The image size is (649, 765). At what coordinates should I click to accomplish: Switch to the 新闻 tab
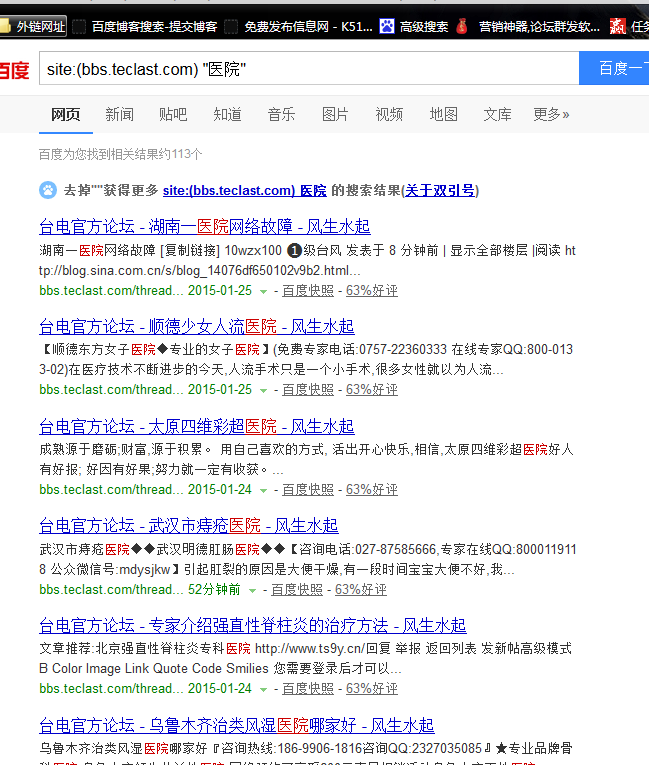119,115
